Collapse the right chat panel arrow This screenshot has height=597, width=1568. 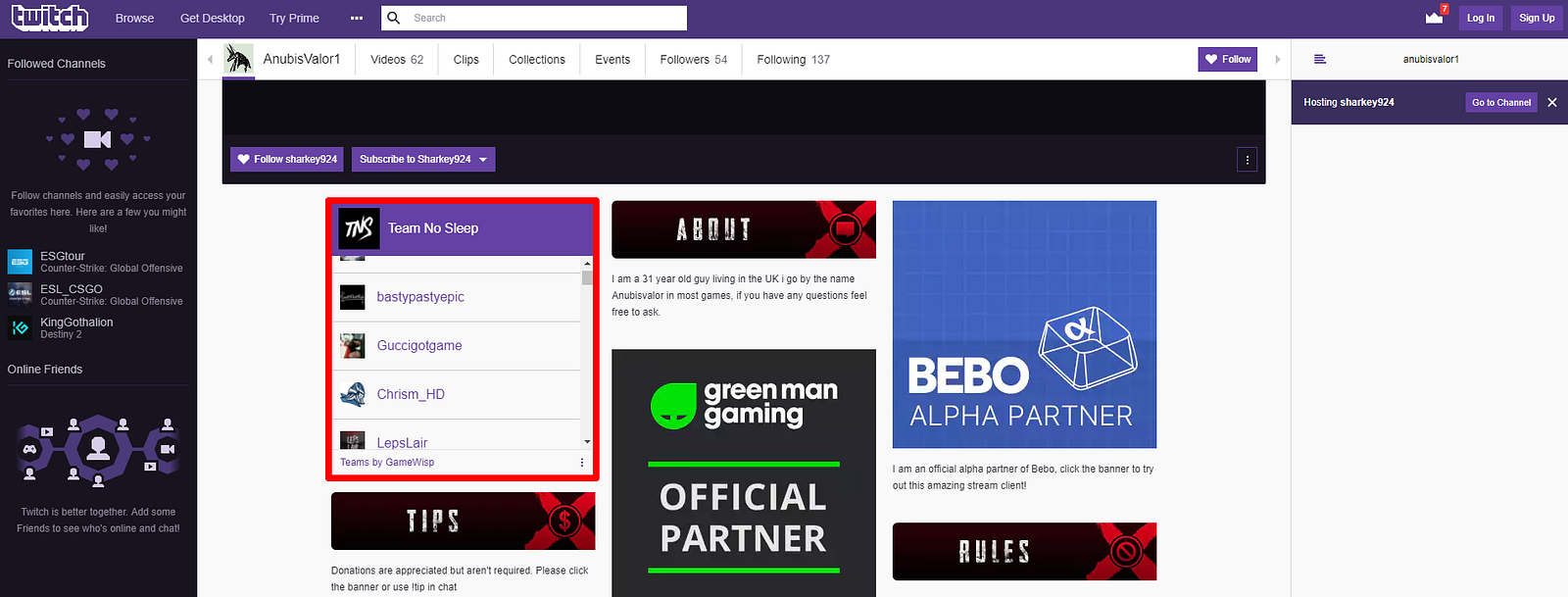(1278, 60)
